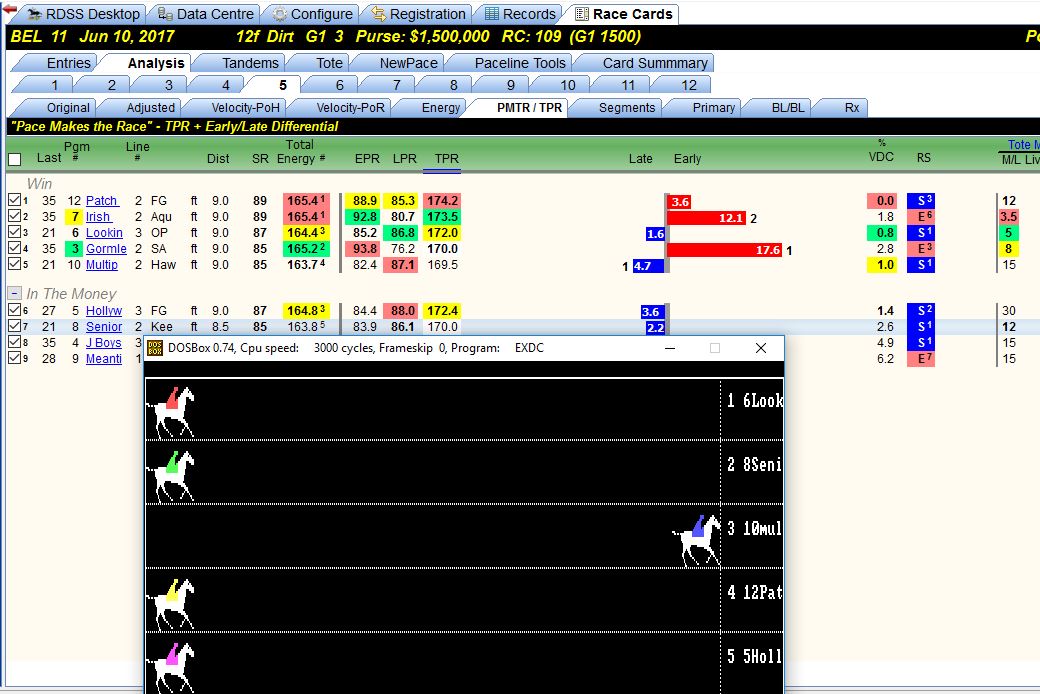1040x694 pixels.
Task: Click the Configure gear icon
Action: (x=280, y=14)
